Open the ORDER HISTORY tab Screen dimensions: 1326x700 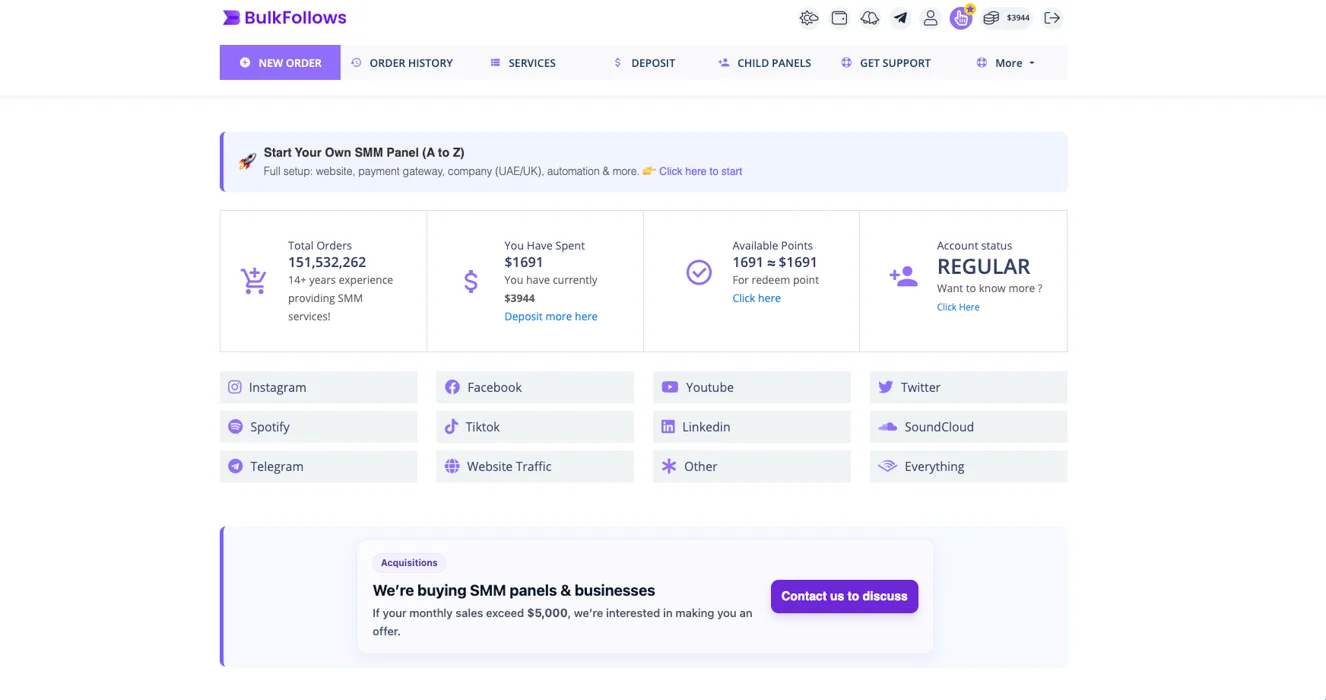402,63
